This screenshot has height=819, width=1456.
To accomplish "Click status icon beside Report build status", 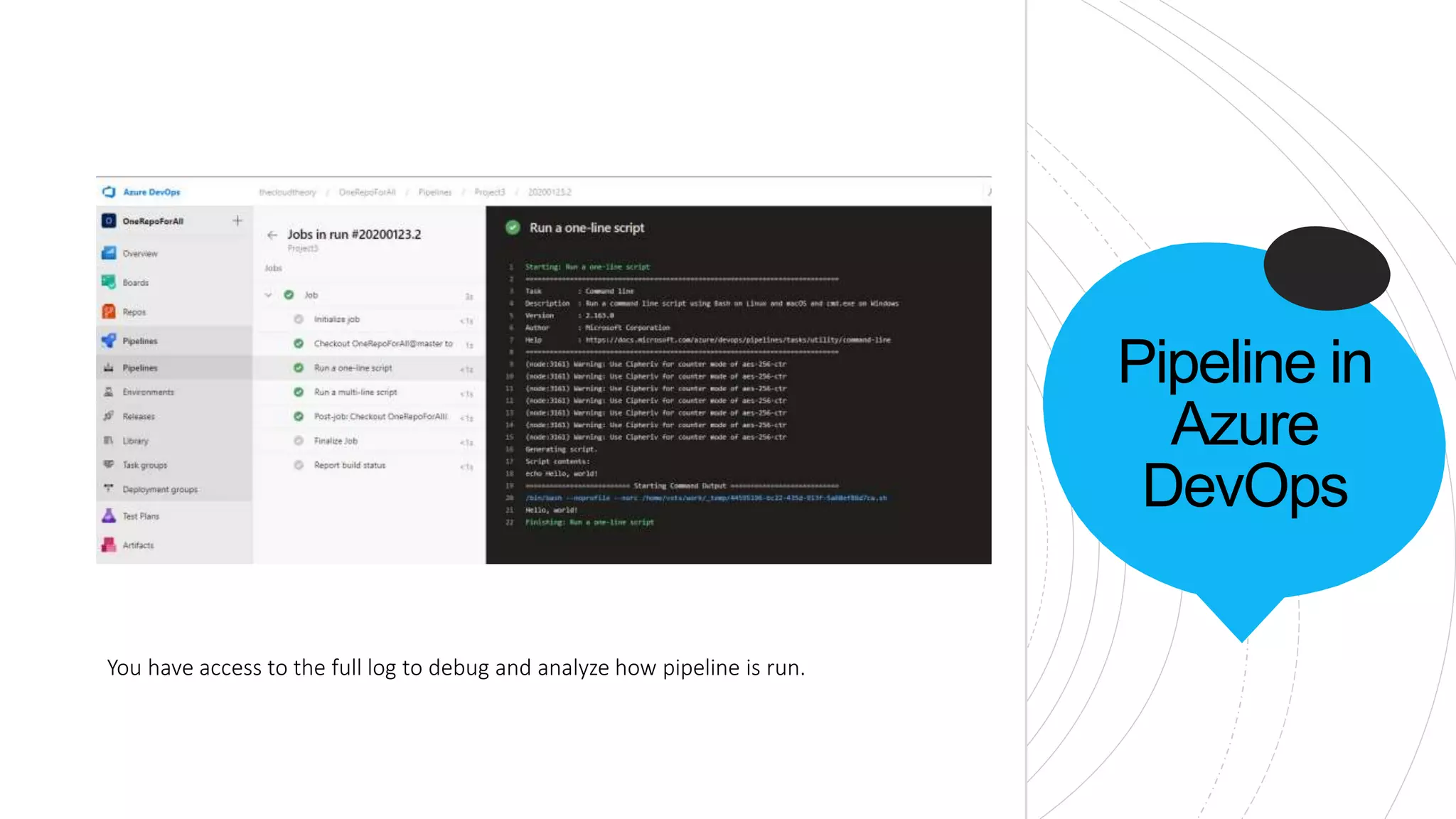I will pos(299,465).
